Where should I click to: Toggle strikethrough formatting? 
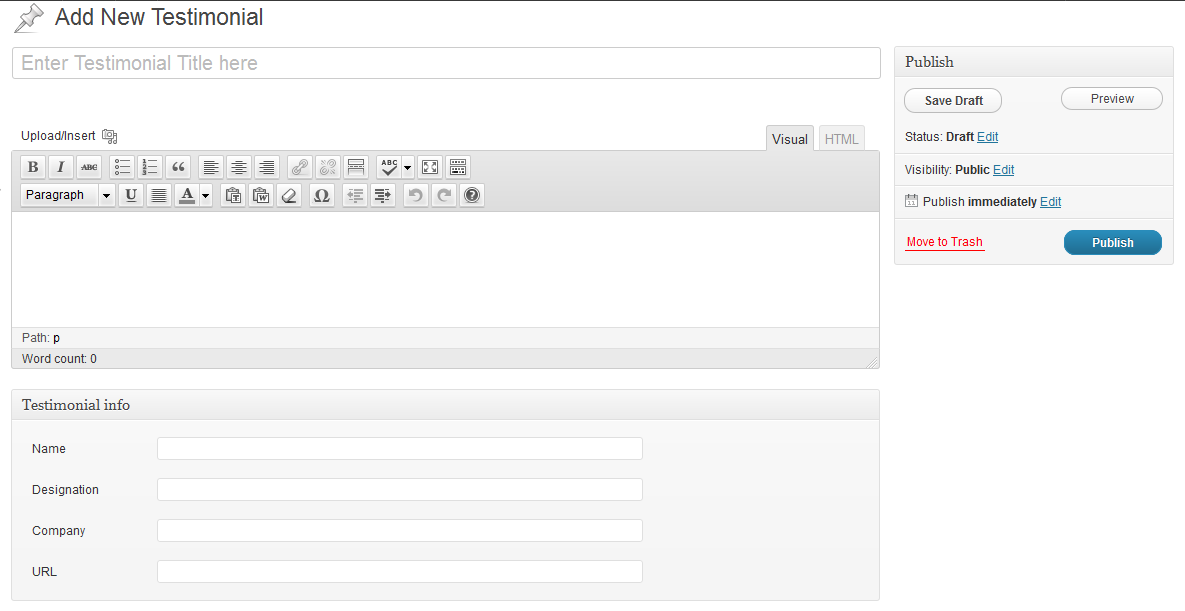click(89, 167)
